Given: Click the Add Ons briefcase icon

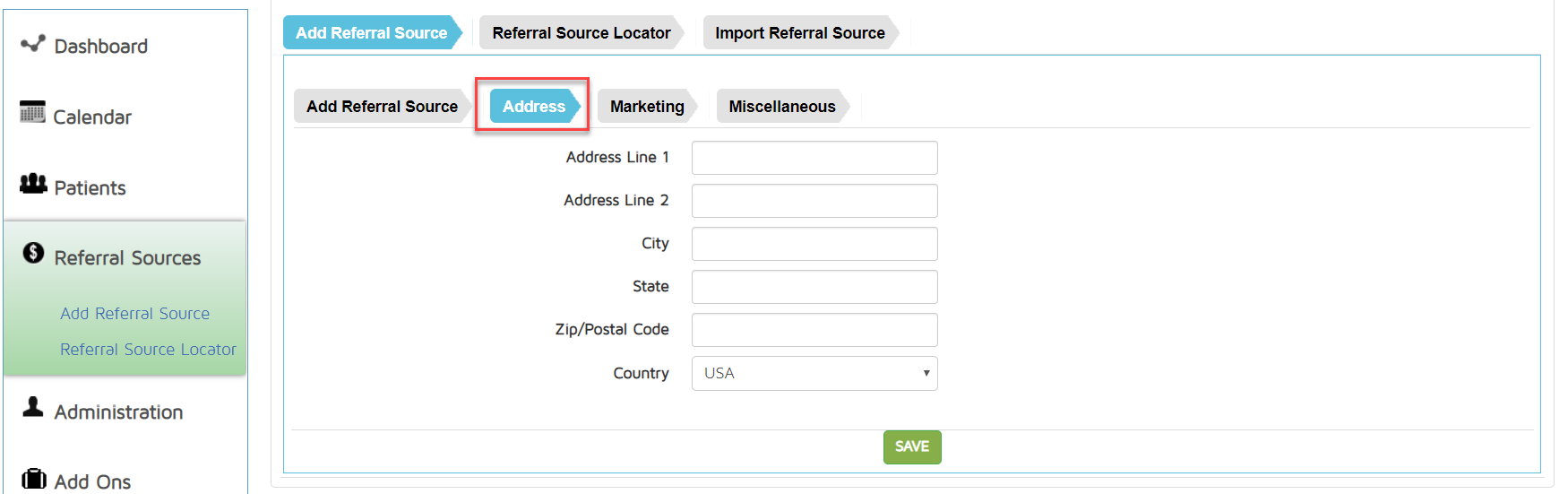Looking at the screenshot, I should [33, 479].
